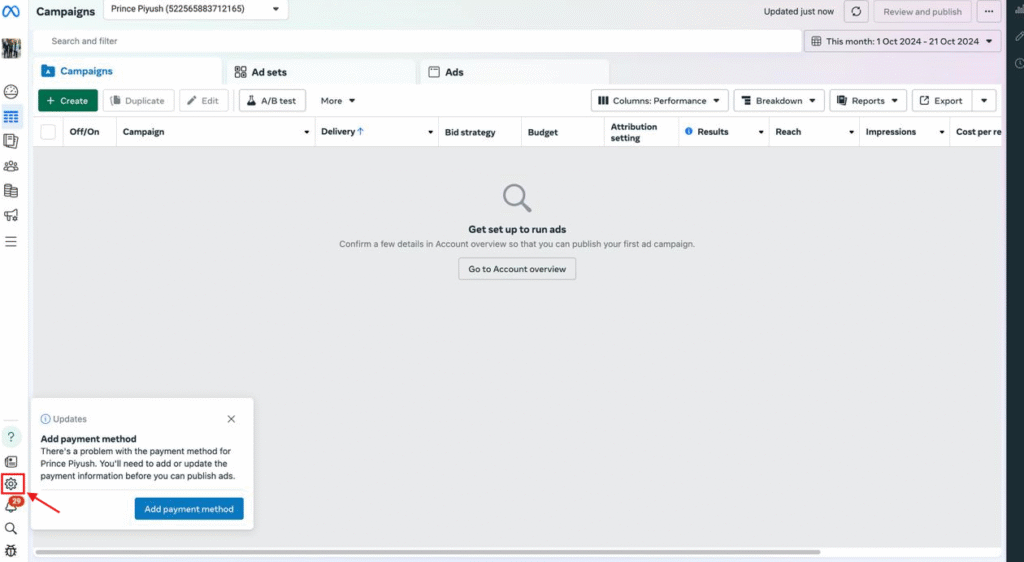Click the refresh icon button

pyautogui.click(x=856, y=12)
